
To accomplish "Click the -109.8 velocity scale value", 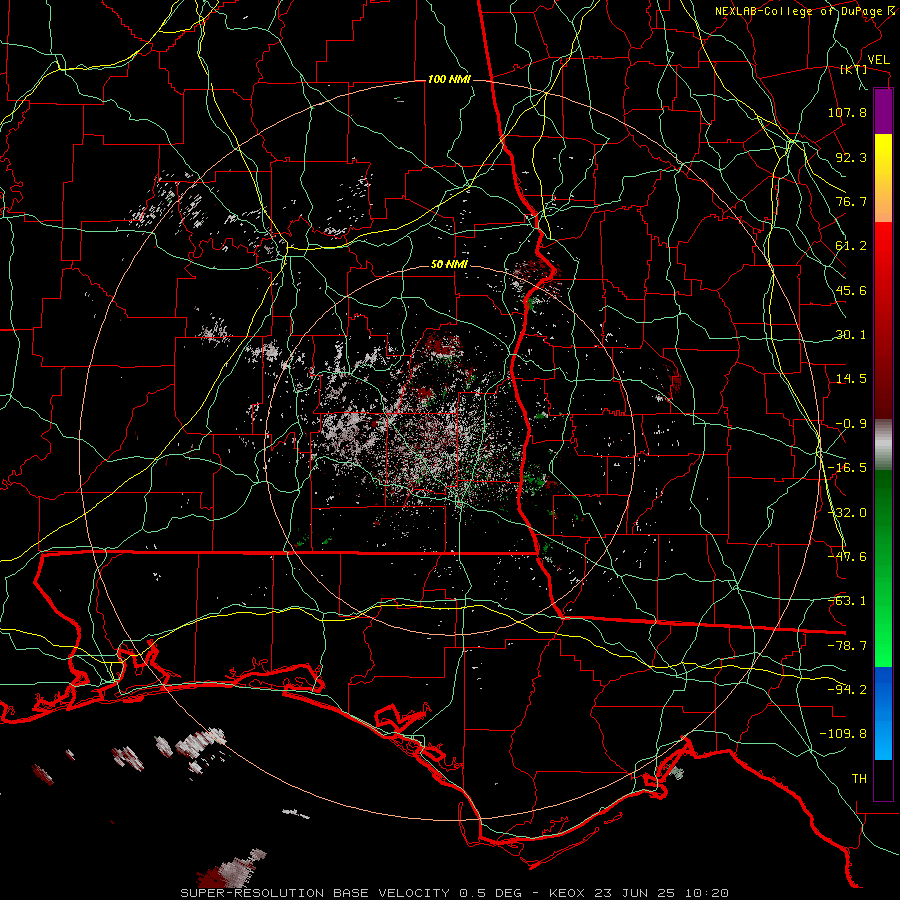I will (843, 734).
